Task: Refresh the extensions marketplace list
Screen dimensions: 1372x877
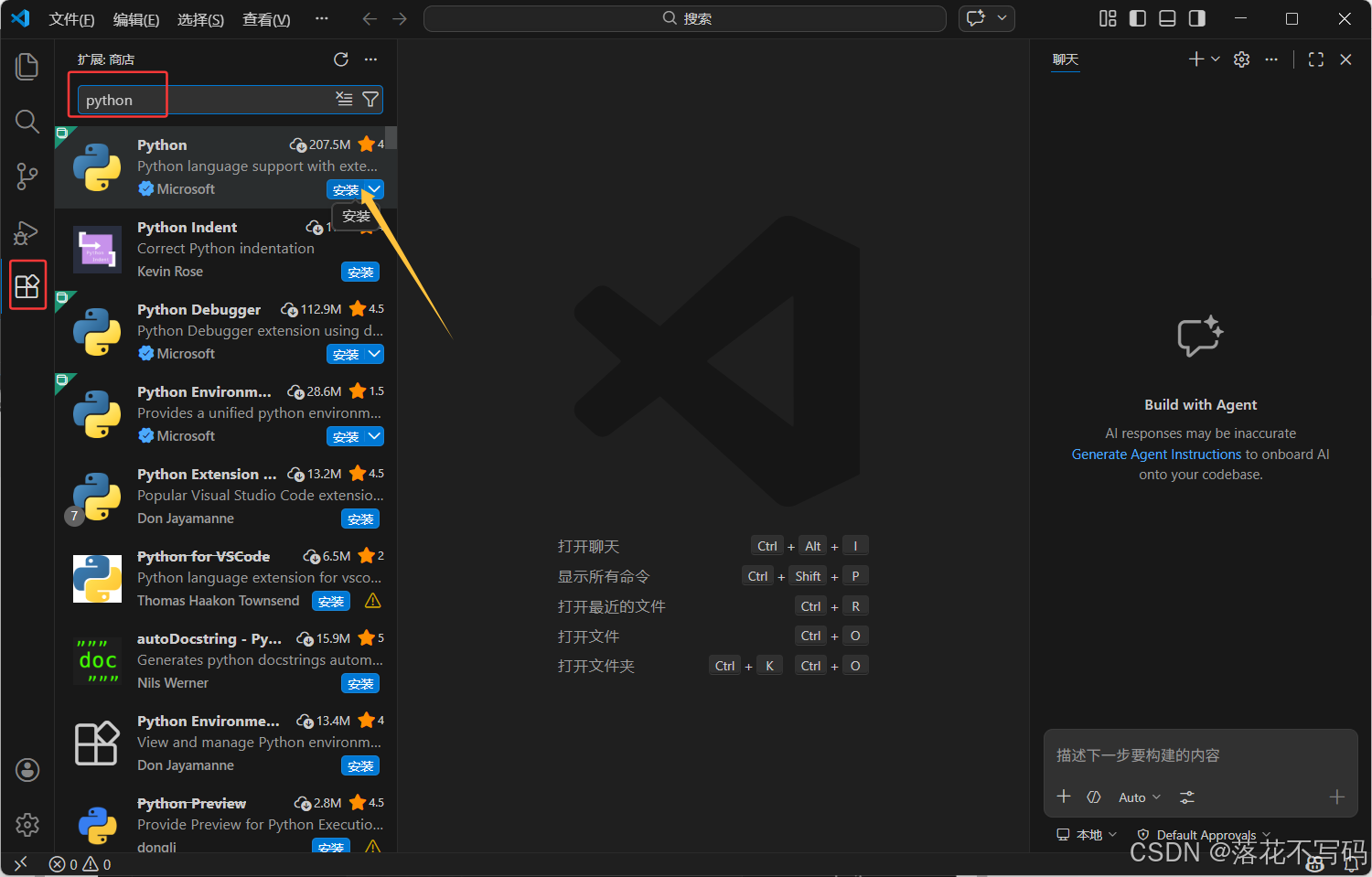Action: tap(341, 59)
